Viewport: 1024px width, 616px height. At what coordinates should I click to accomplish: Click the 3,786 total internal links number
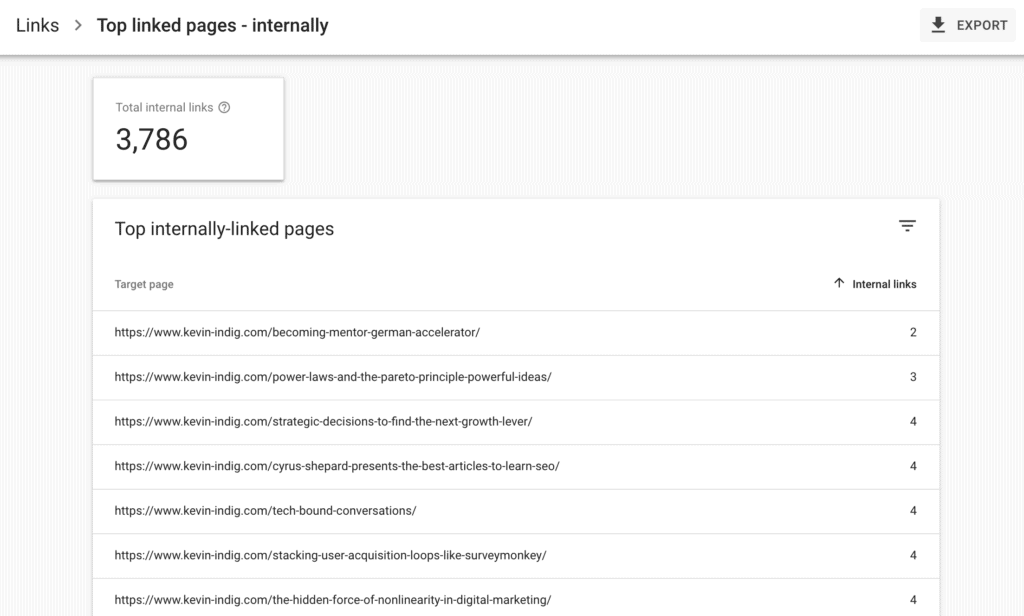152,140
